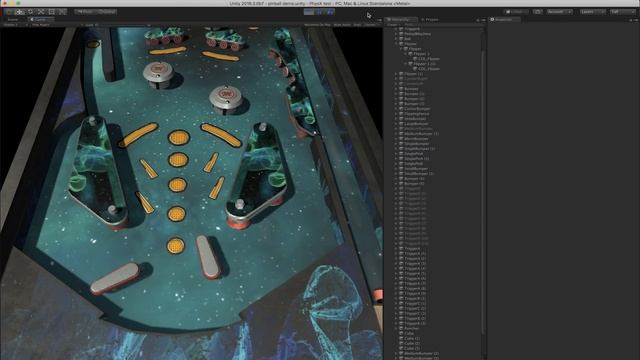Collapse the Flipper 1 child object
Viewport: 640px width, 360px height.
pos(406,54)
